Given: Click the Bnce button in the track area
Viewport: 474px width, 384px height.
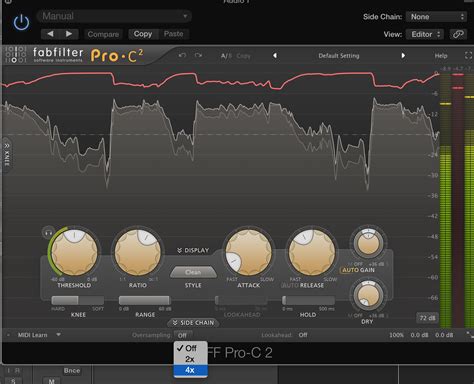Looking at the screenshot, I should pyautogui.click(x=72, y=371).
